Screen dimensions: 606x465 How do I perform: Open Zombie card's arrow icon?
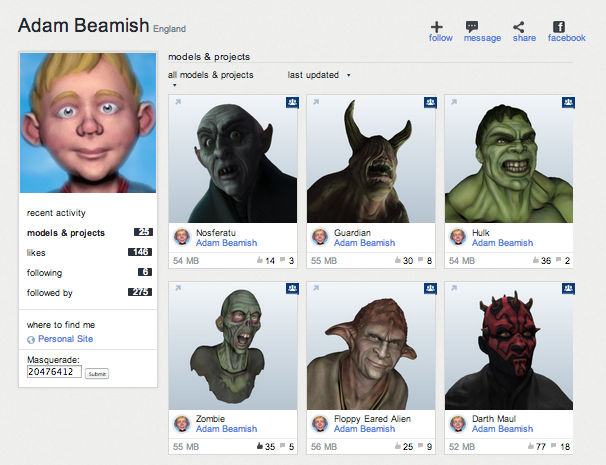(178, 288)
